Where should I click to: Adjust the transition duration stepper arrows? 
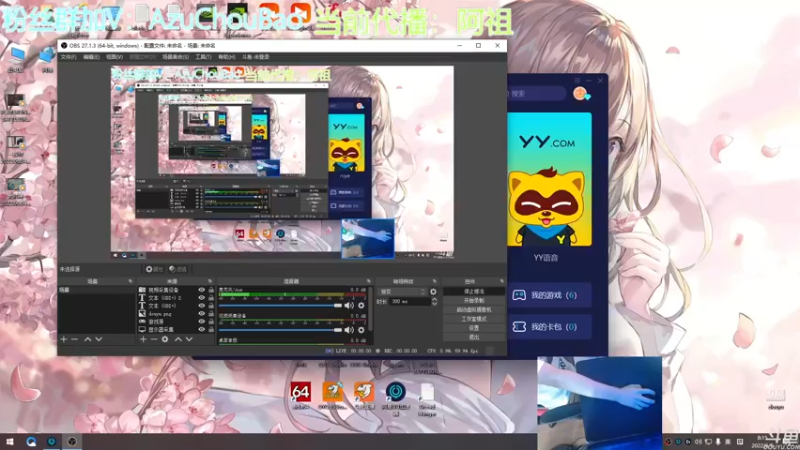point(434,302)
